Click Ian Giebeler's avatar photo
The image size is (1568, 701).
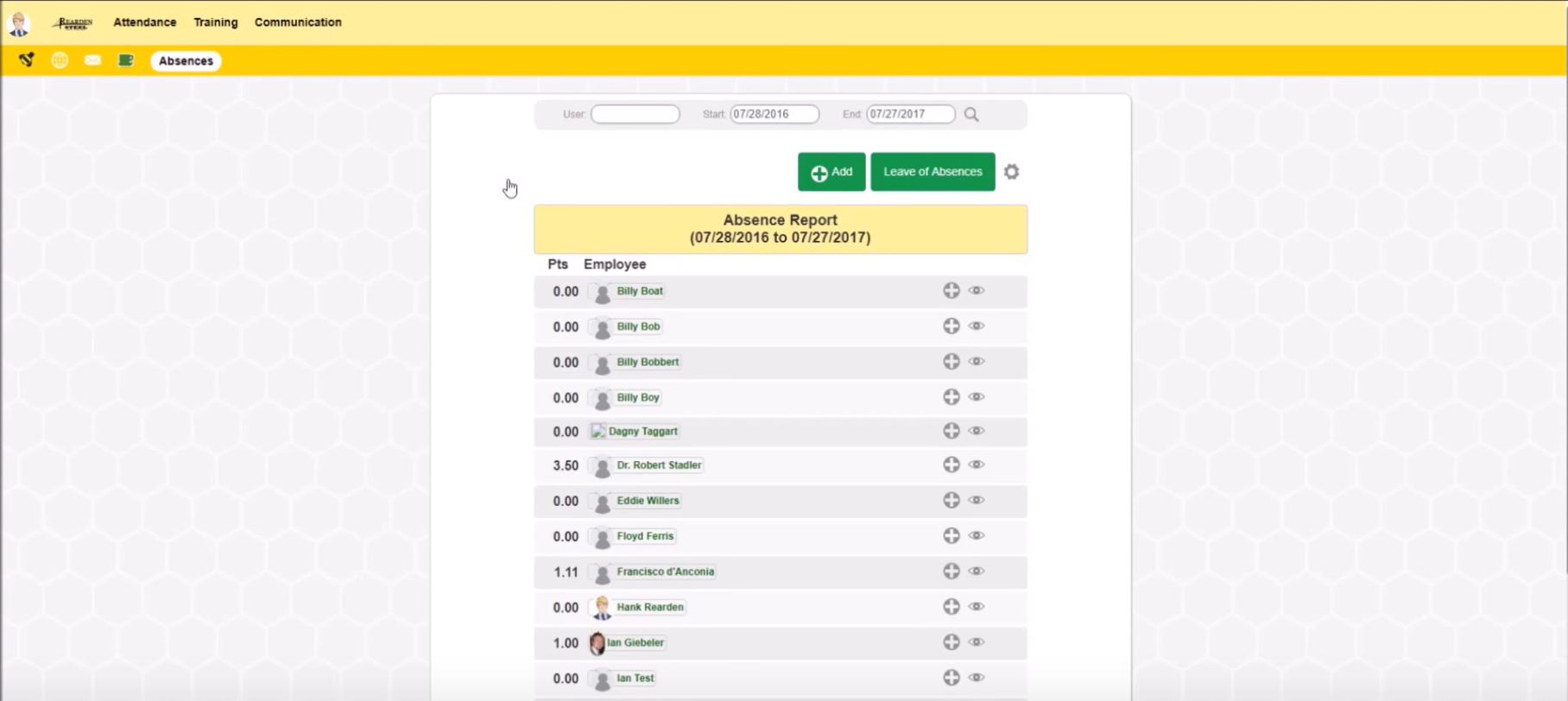[597, 643]
